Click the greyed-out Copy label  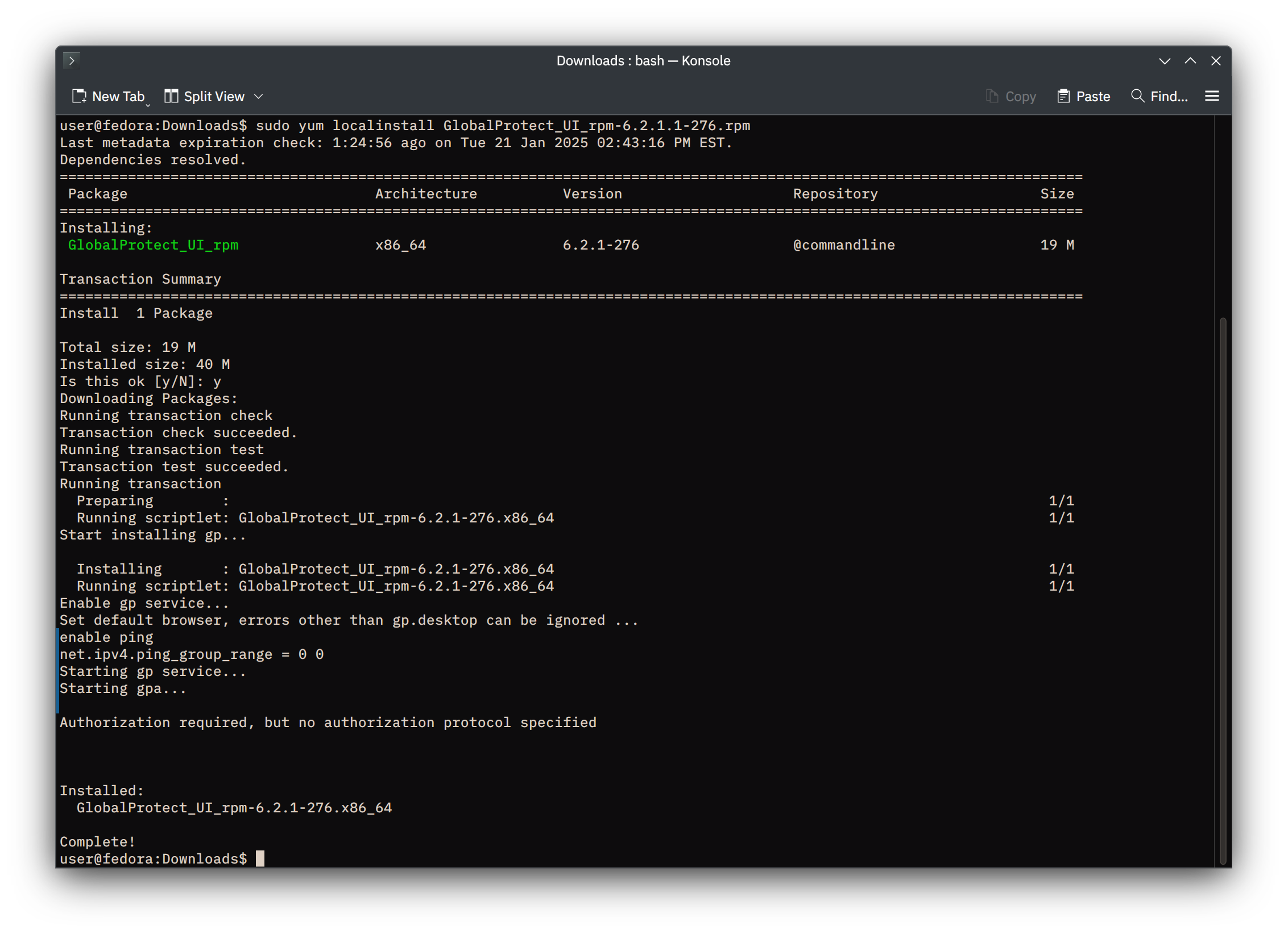(x=1021, y=97)
